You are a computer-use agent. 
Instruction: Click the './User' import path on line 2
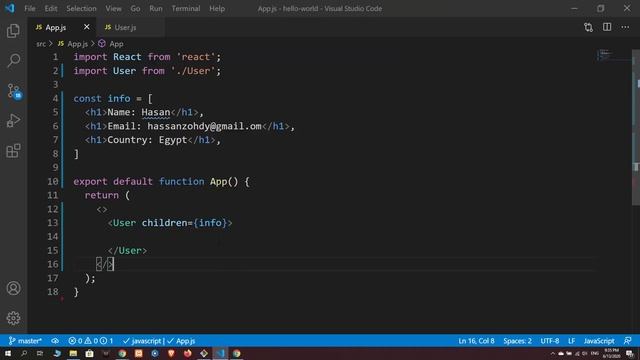pos(193,71)
